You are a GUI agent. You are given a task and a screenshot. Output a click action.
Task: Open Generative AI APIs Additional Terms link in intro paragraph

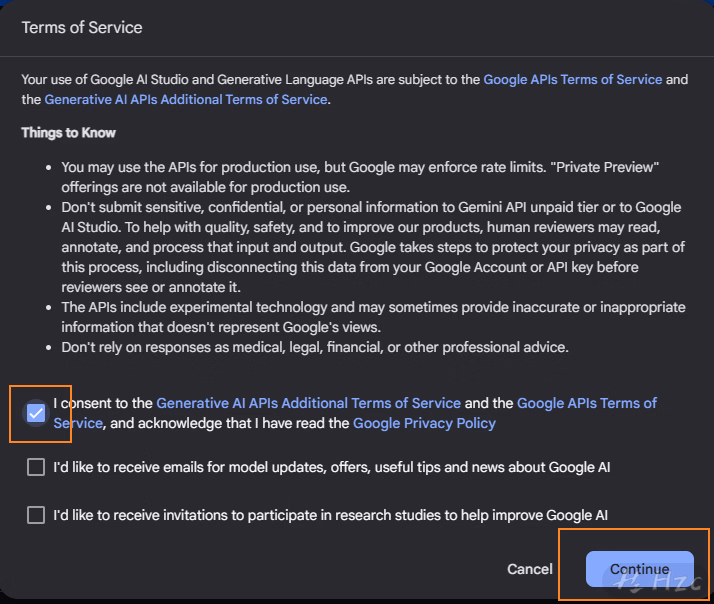(186, 99)
